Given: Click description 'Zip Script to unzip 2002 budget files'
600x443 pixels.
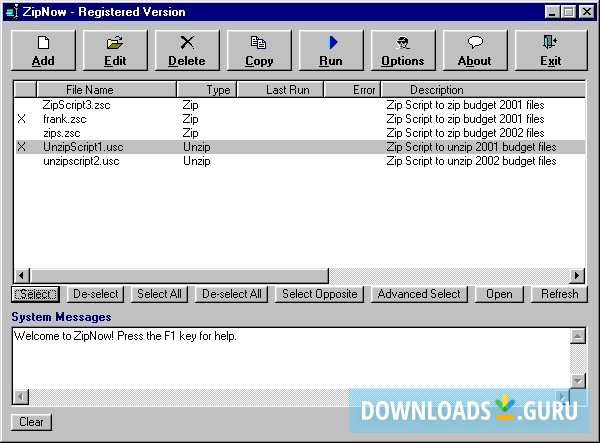Looking at the screenshot, I should [471, 161].
